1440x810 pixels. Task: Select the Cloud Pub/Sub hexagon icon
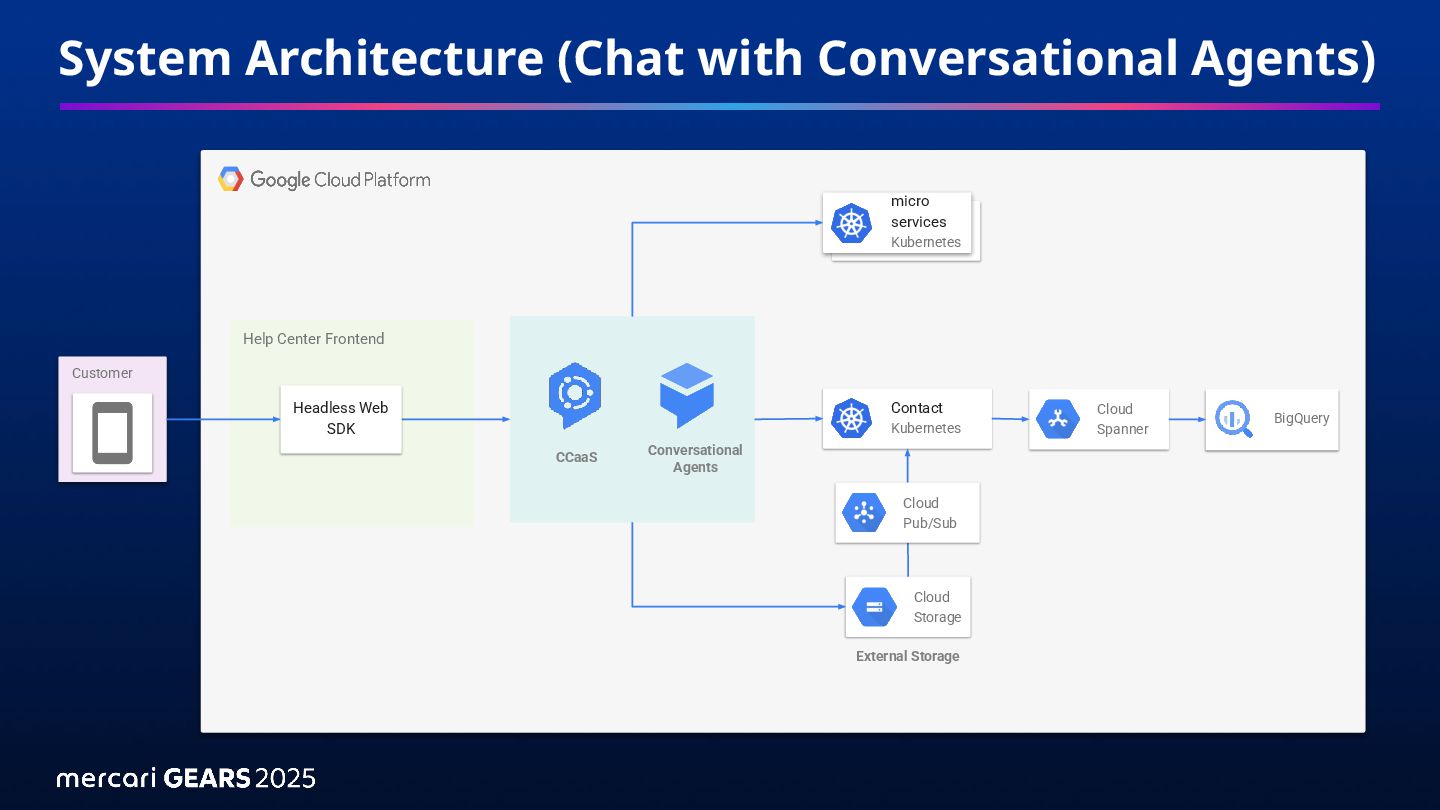pyautogui.click(x=864, y=513)
